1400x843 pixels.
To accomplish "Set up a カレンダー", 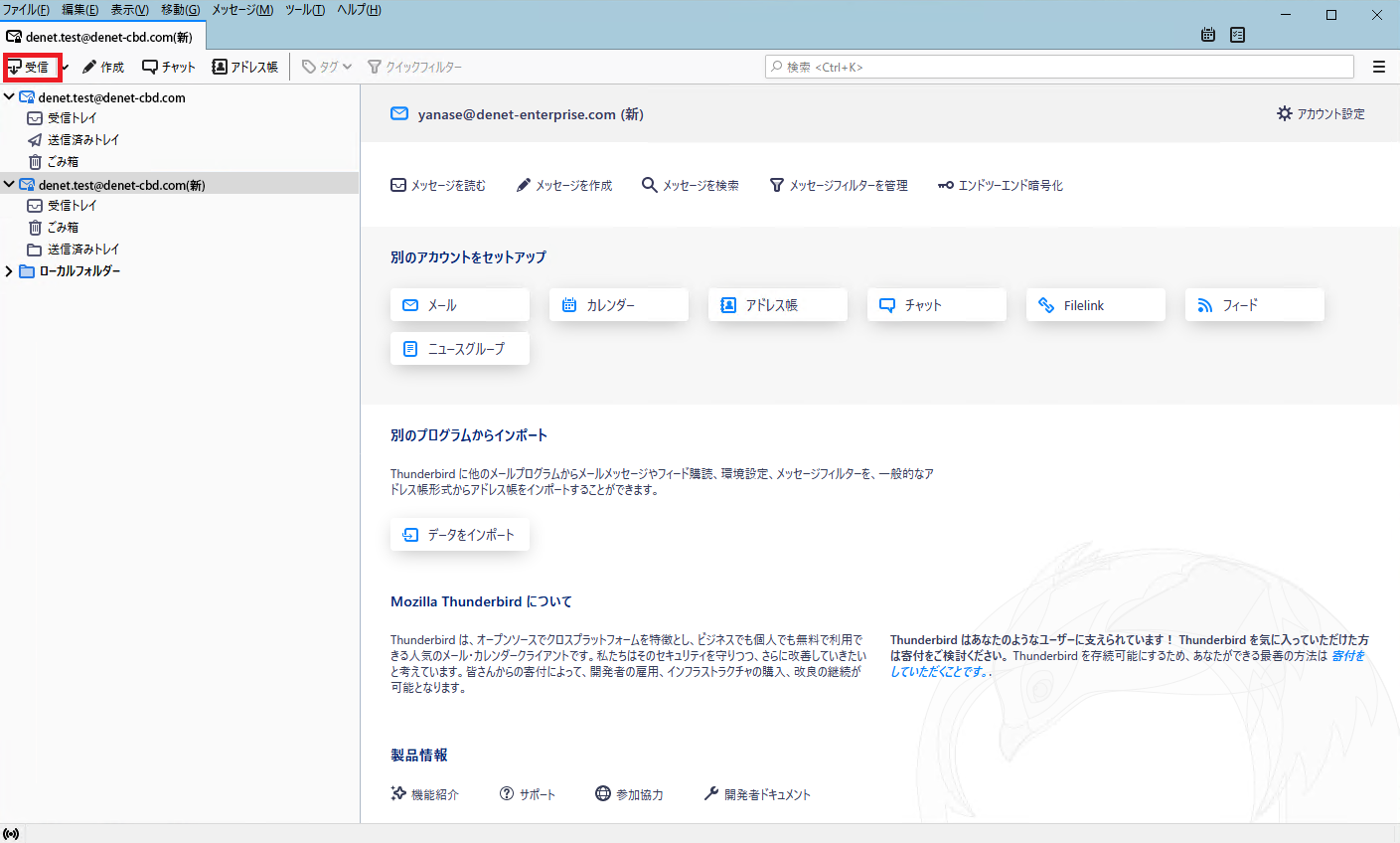I will pyautogui.click(x=619, y=305).
